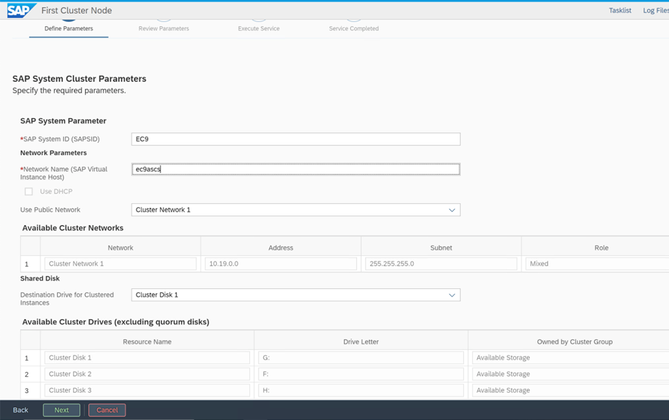
Task: Click the Next button
Action: coord(61,410)
